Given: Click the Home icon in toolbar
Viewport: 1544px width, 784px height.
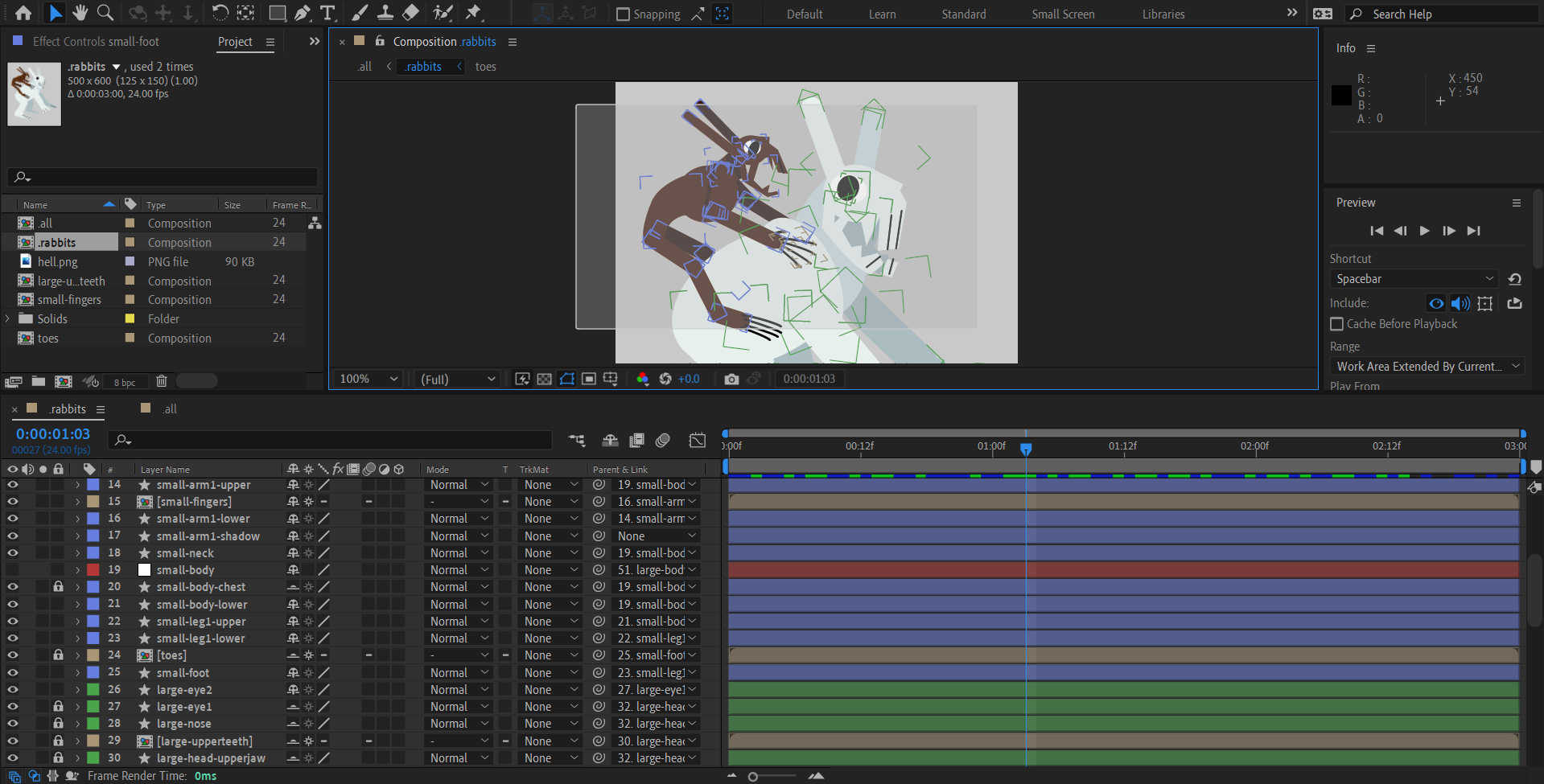Looking at the screenshot, I should [x=23, y=13].
